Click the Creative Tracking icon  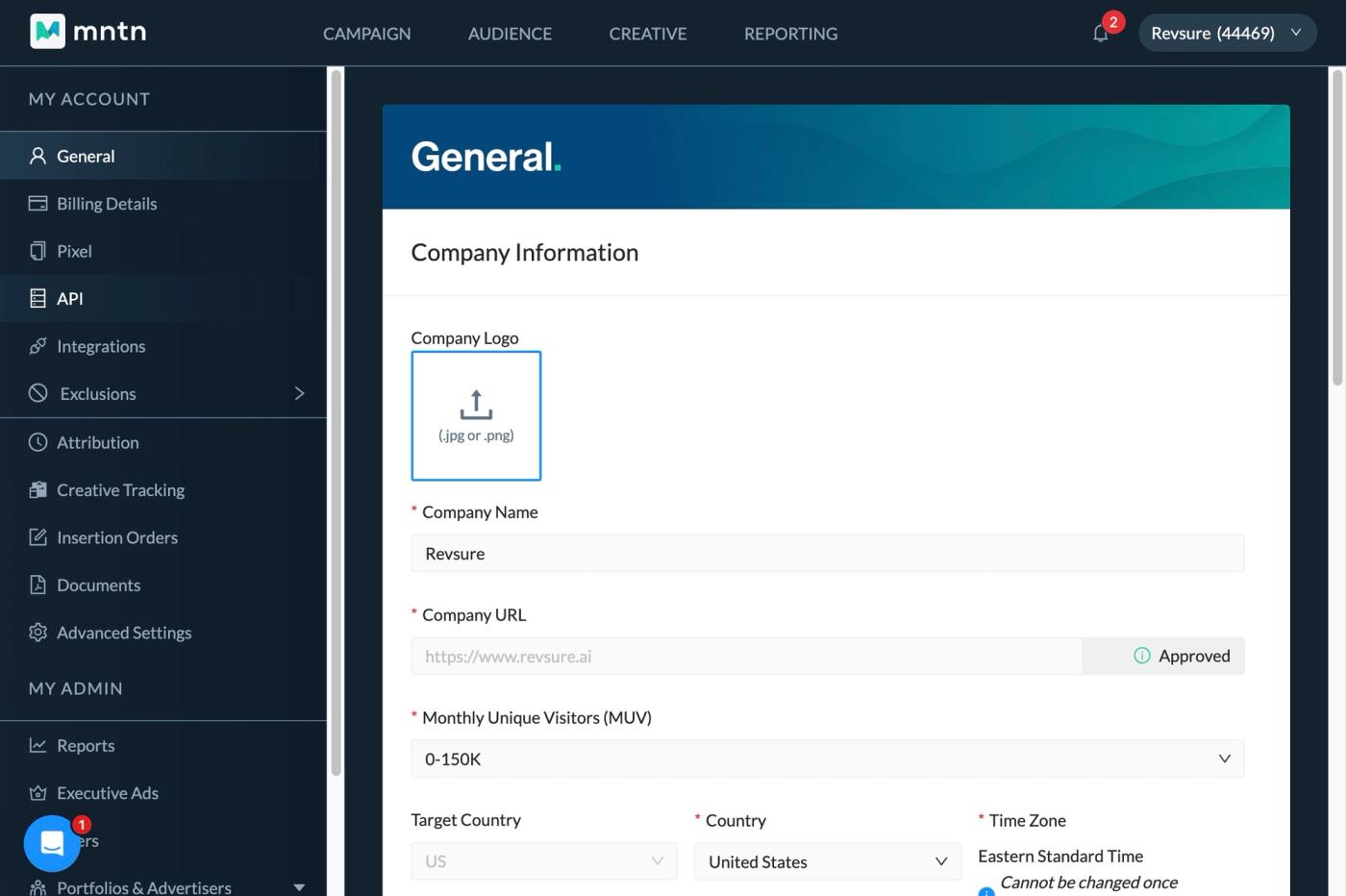(37, 489)
